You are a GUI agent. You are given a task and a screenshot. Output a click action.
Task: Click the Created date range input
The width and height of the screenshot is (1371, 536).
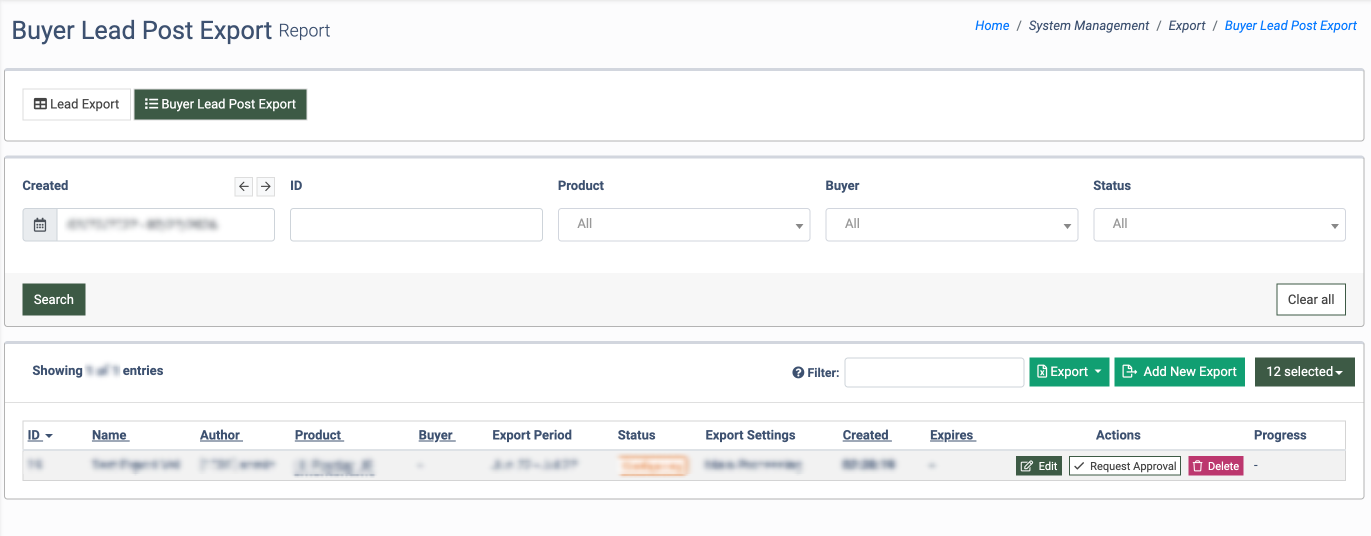[165, 225]
